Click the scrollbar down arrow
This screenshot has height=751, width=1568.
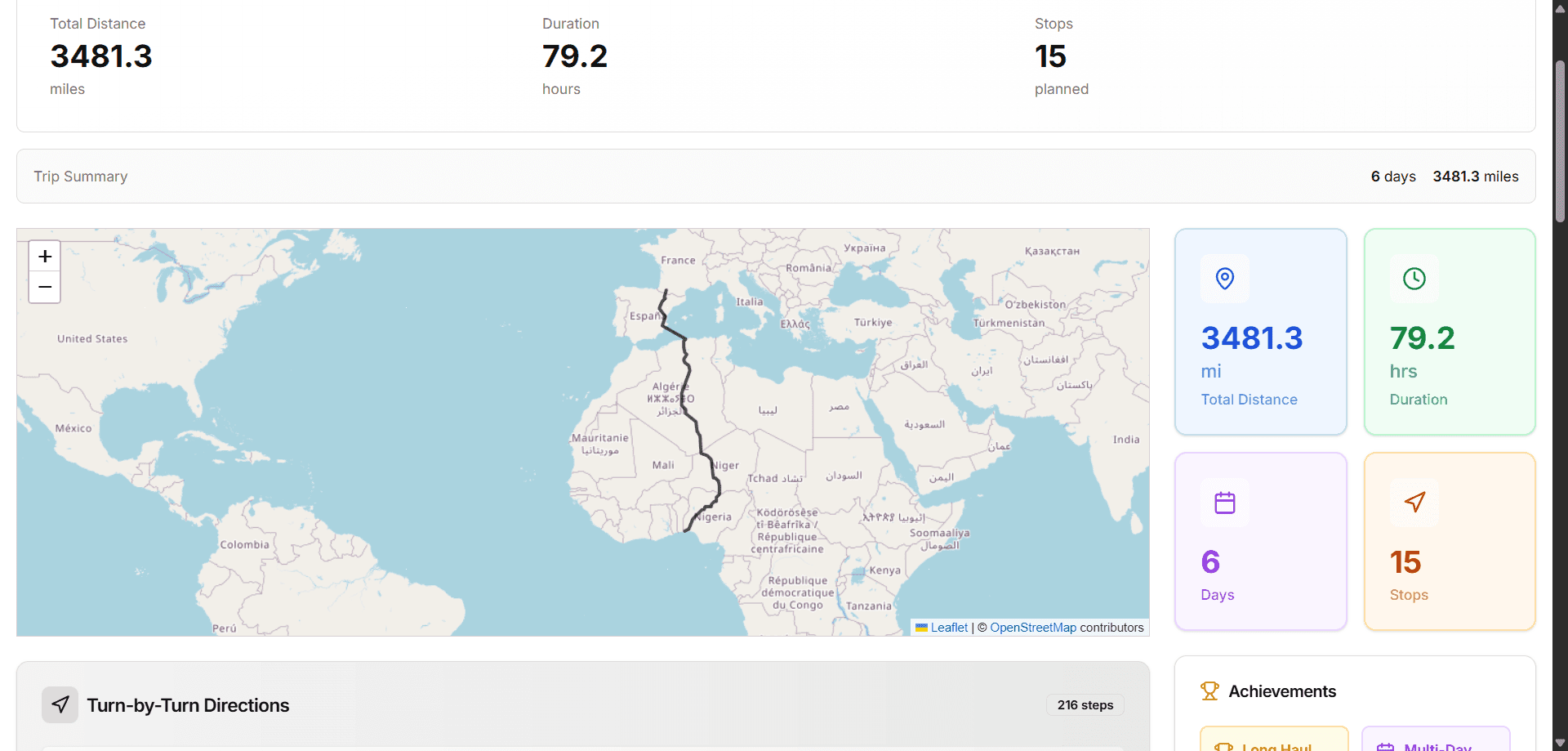[x=1560, y=743]
